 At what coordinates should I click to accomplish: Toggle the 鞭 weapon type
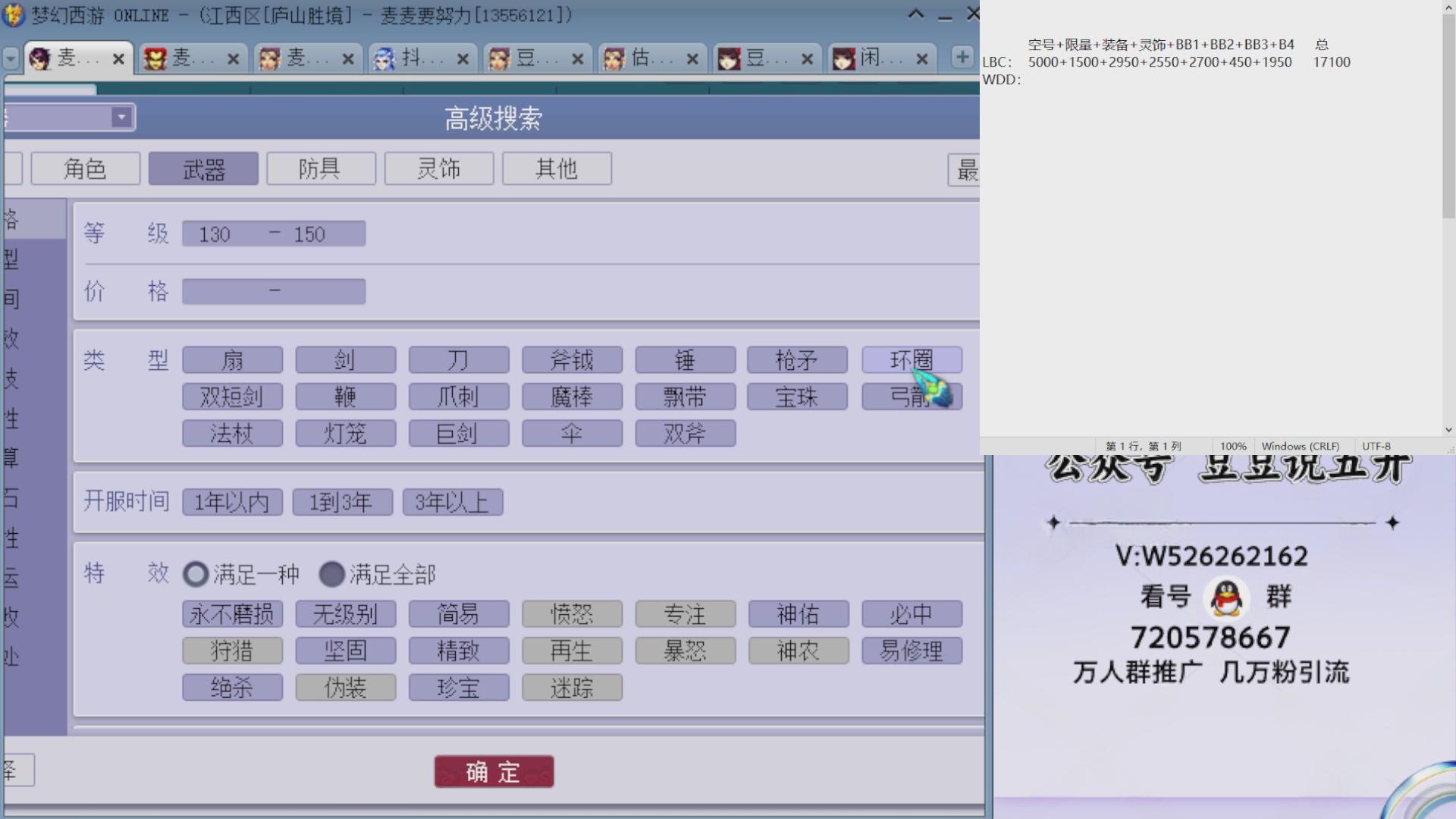[x=345, y=397]
